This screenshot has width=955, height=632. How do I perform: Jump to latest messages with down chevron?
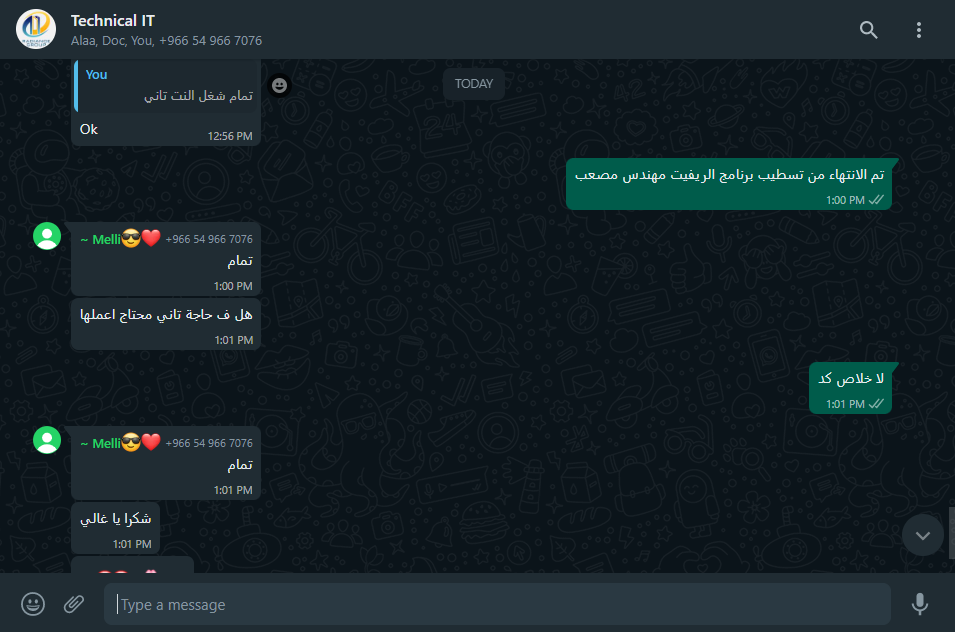tap(923, 535)
